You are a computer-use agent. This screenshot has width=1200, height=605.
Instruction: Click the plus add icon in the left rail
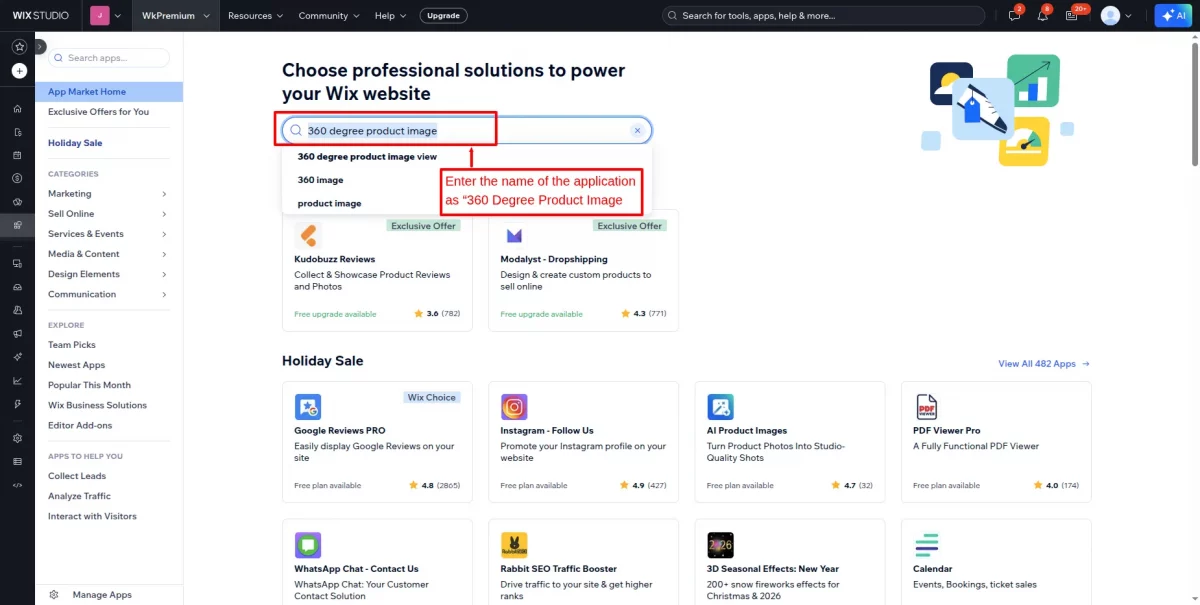pyautogui.click(x=19, y=71)
